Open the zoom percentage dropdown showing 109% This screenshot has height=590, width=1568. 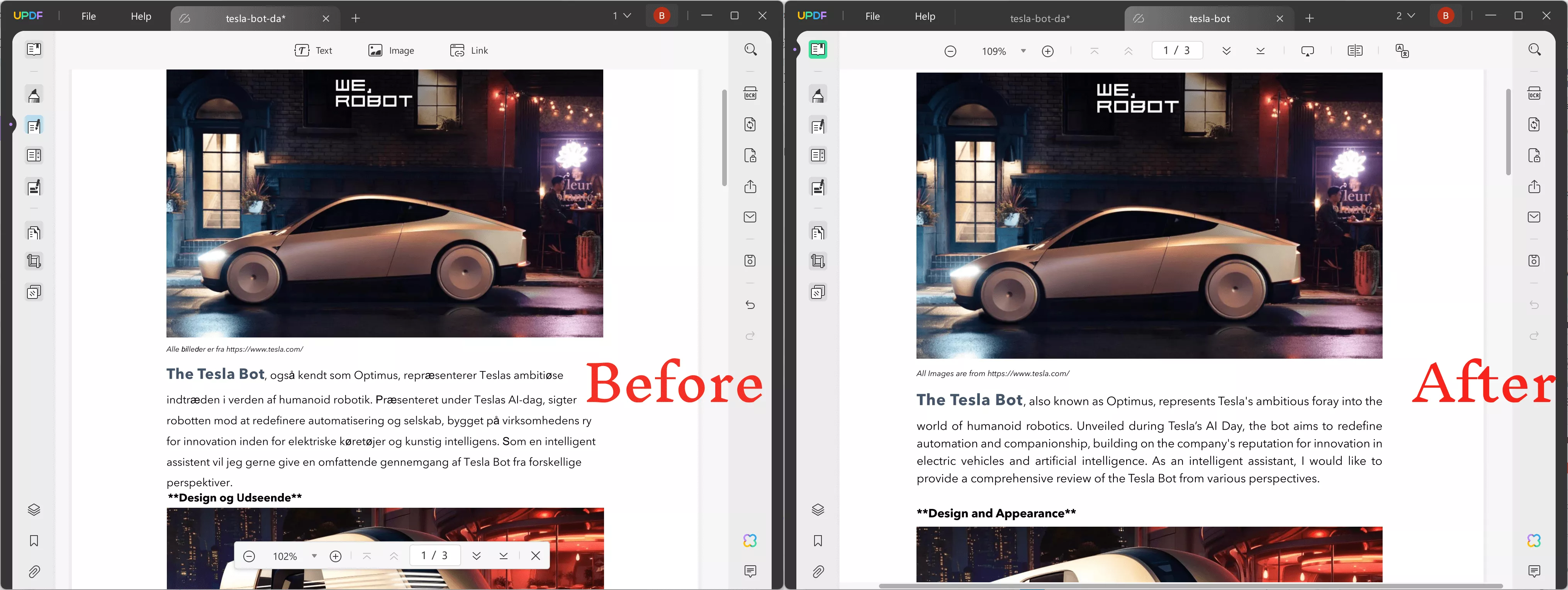pos(1023,51)
